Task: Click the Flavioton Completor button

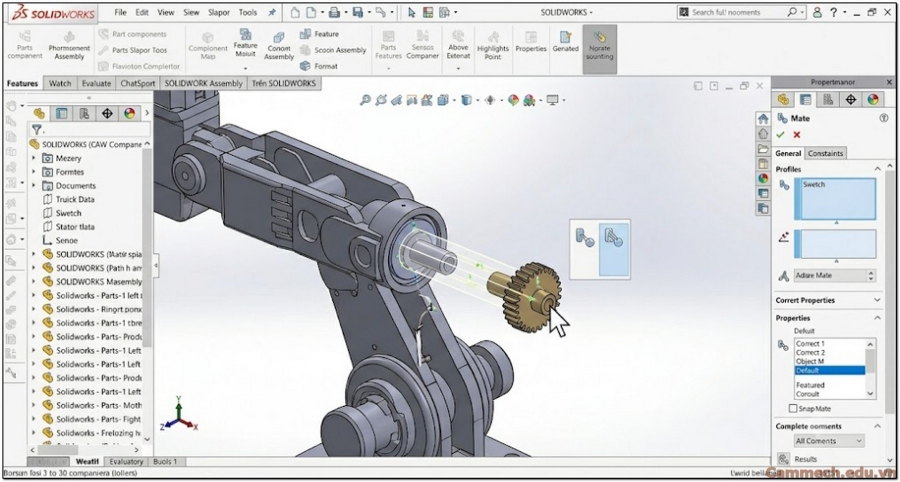Action: (139, 66)
